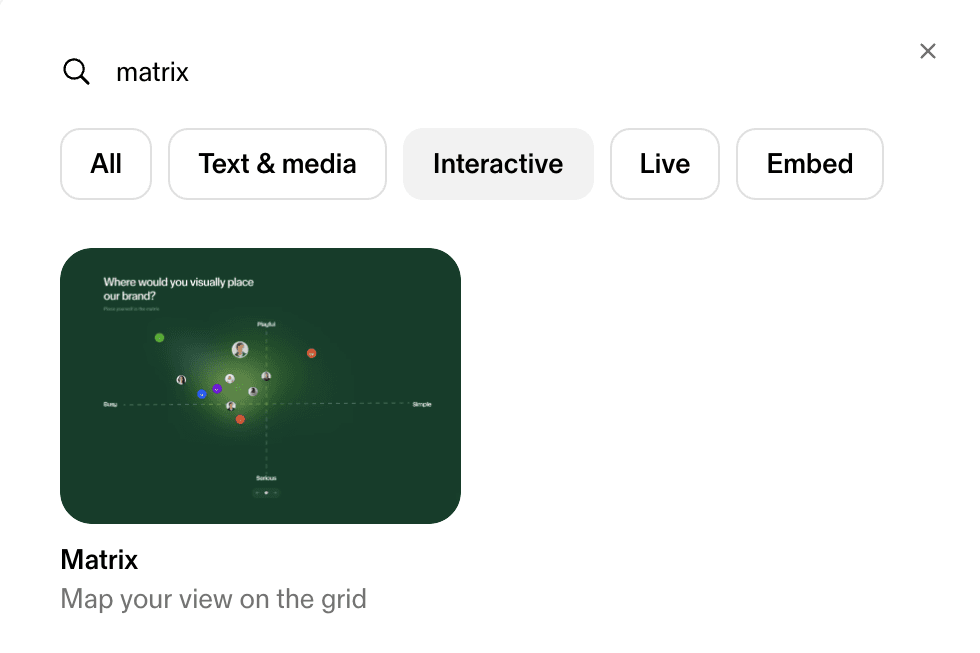Click the Matrix result title

point(99,559)
